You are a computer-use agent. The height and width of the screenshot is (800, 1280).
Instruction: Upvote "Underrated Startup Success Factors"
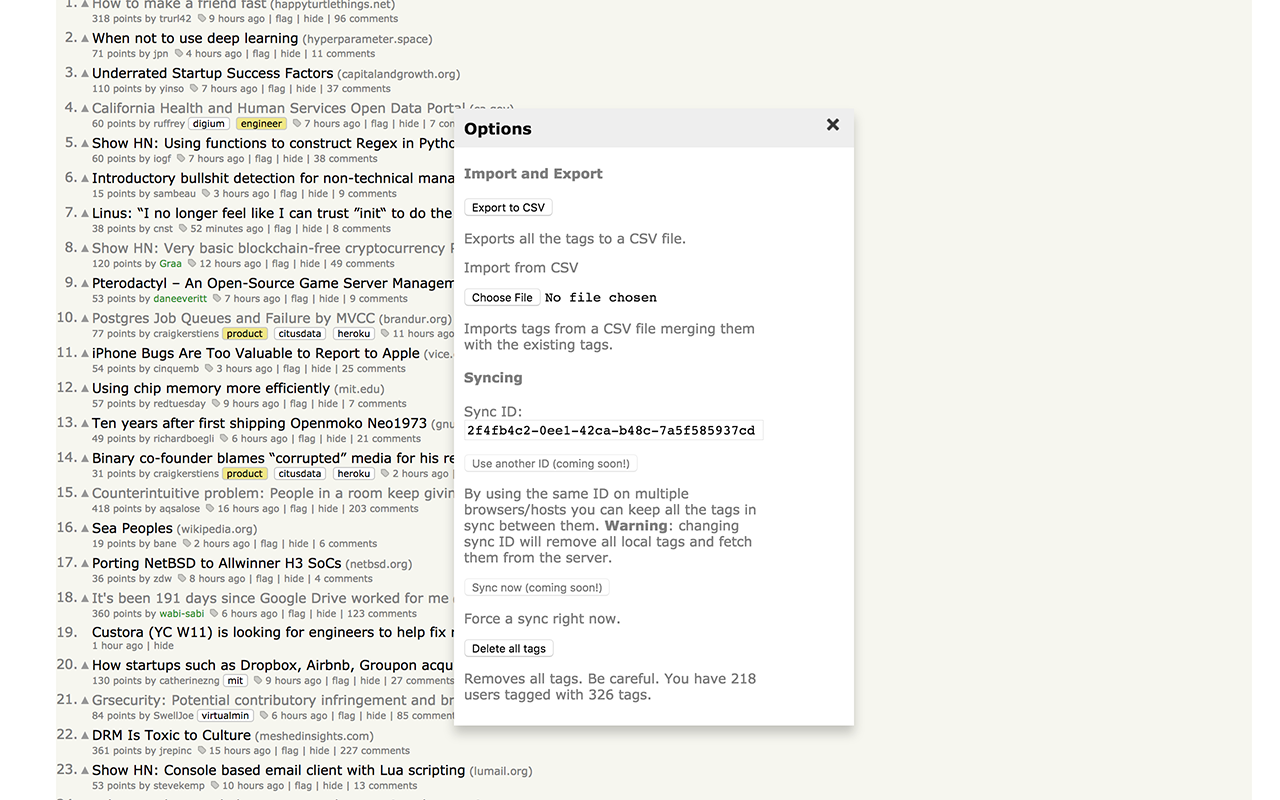pyautogui.click(x=84, y=72)
